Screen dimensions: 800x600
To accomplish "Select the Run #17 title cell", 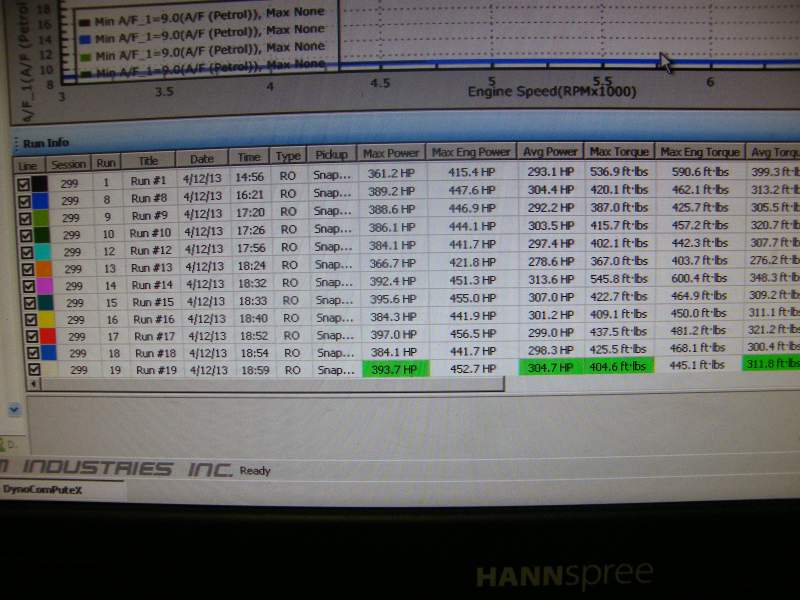I will pos(152,336).
